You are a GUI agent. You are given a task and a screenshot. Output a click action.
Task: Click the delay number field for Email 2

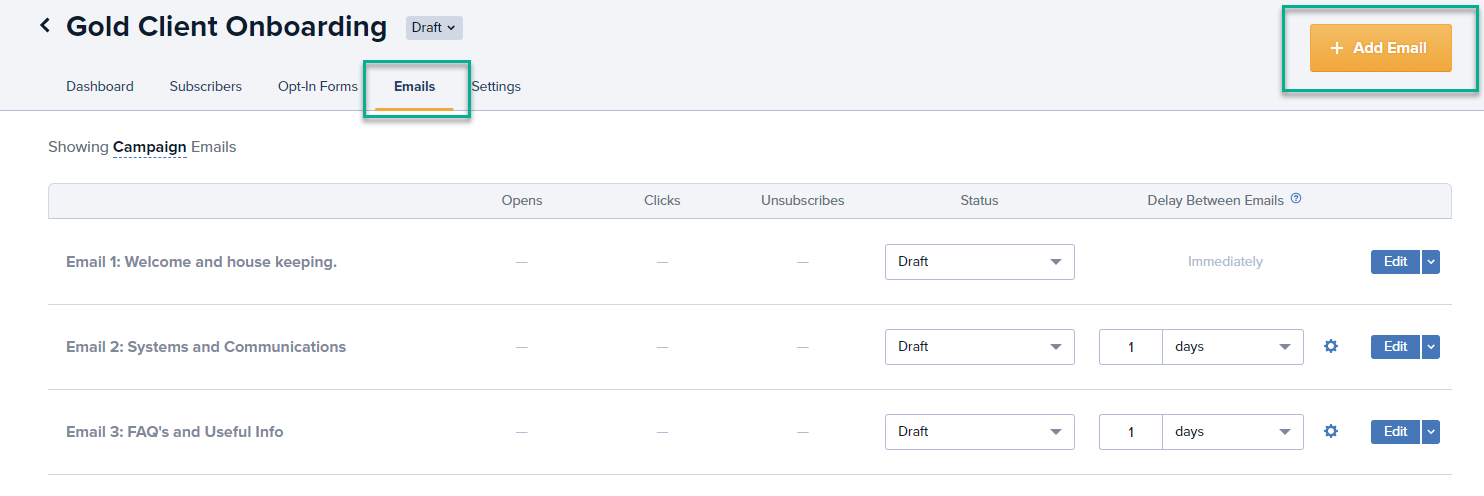[1131, 347]
